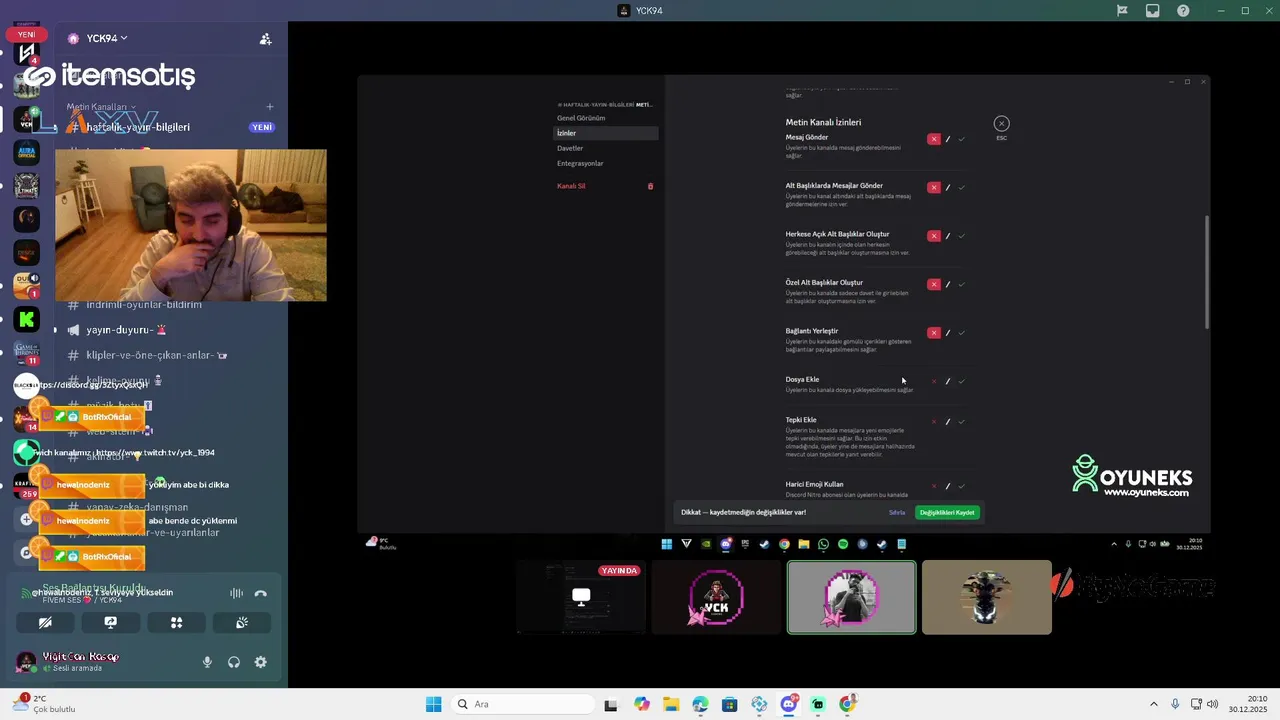Open the Discord help question mark icon
This screenshot has width=1280, height=720.
(1183, 11)
